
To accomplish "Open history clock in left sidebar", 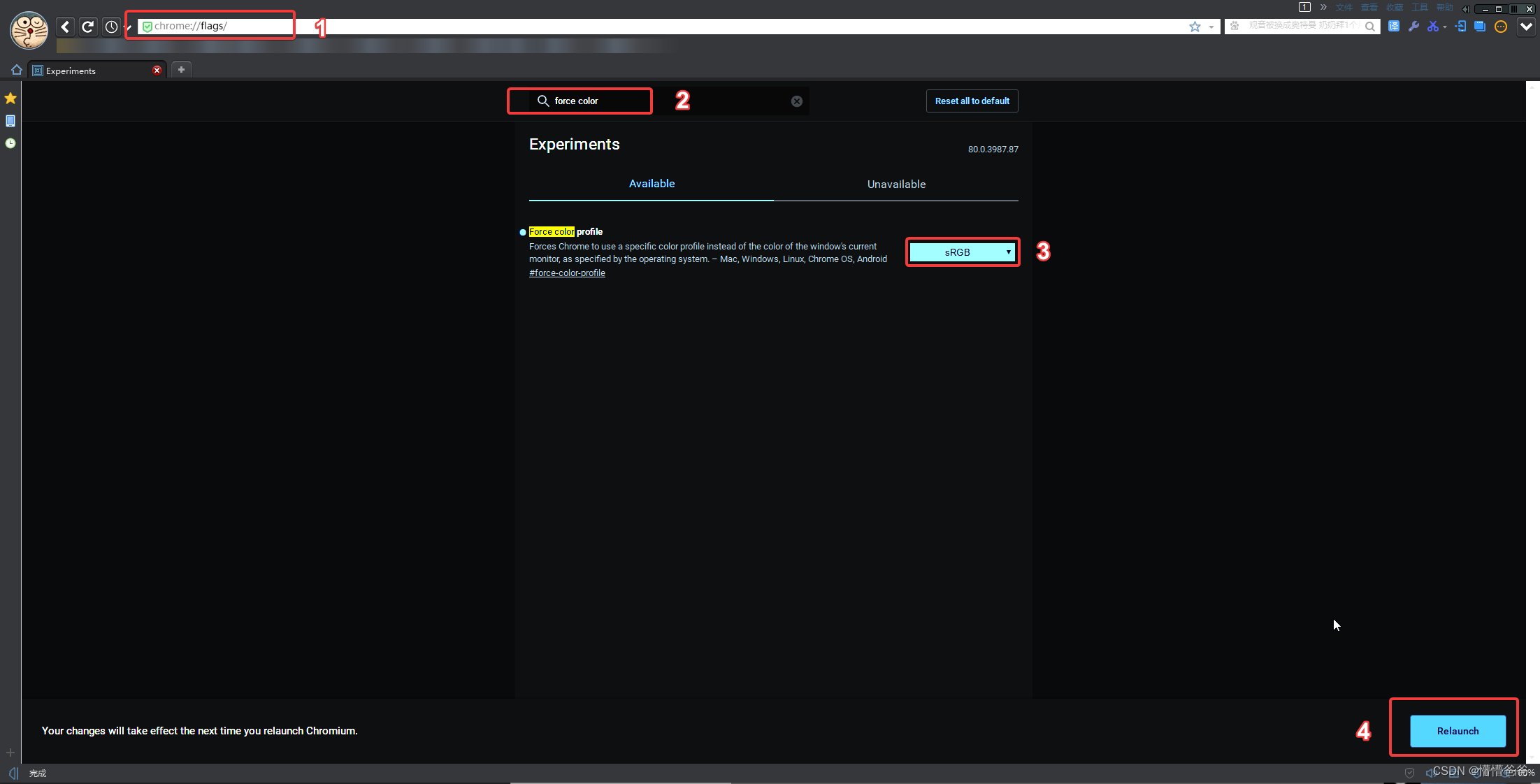I will pos(10,143).
